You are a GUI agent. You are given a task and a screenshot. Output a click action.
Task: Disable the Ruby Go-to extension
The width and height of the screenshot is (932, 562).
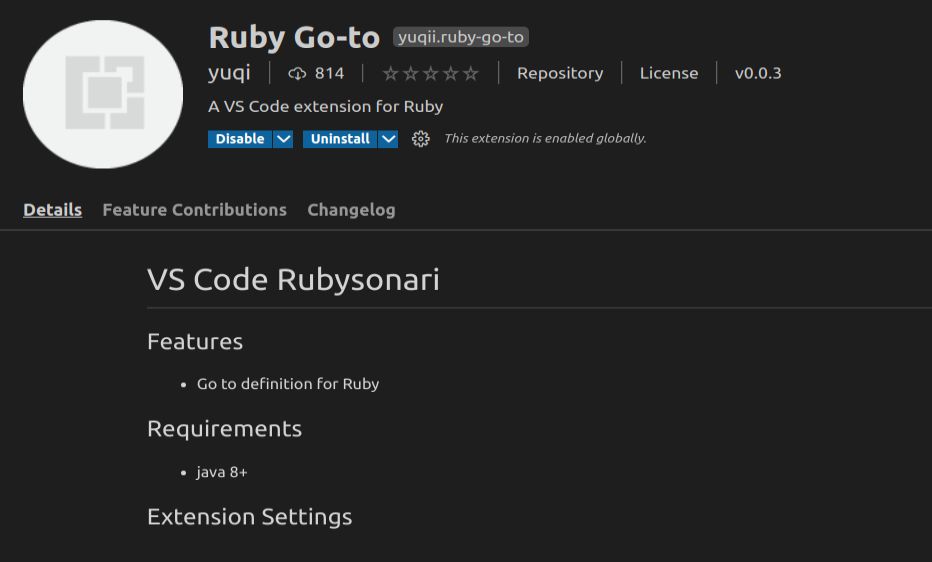[x=240, y=139]
